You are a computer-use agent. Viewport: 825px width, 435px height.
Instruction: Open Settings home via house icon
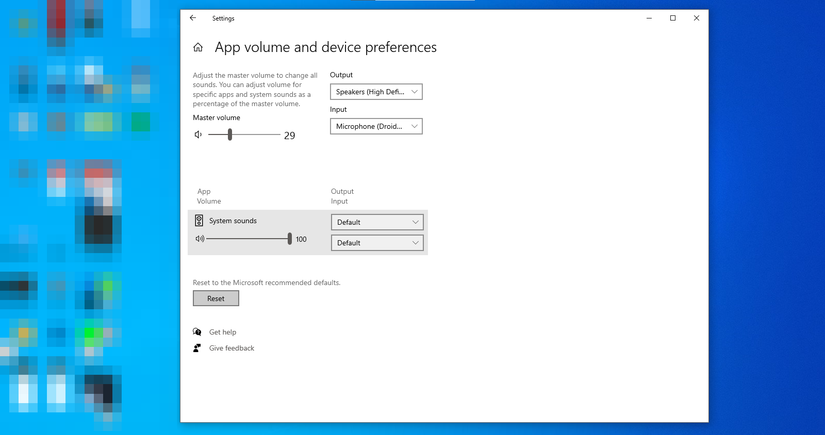[198, 47]
